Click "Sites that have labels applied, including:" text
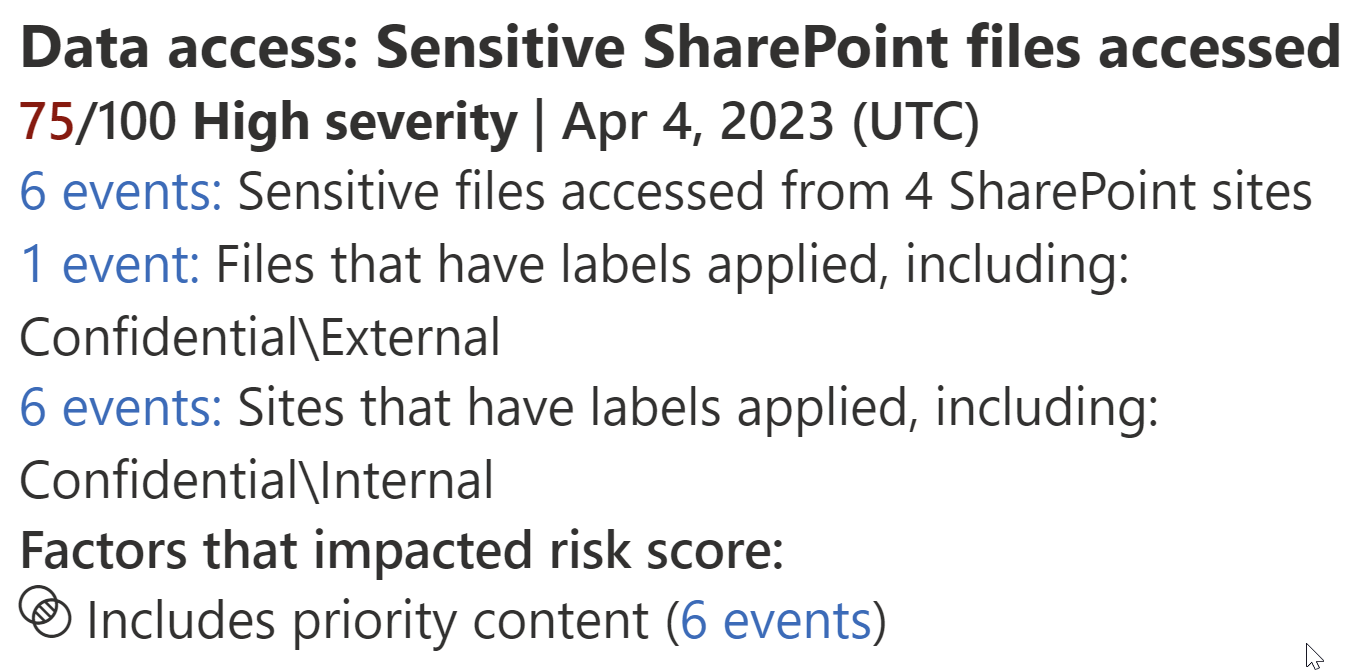 (697, 409)
